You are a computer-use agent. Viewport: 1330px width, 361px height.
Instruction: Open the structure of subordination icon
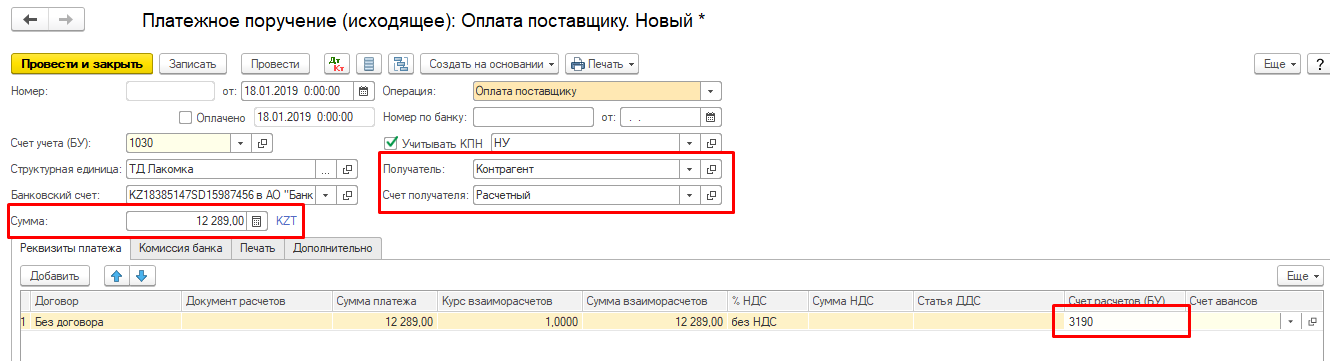(x=402, y=64)
